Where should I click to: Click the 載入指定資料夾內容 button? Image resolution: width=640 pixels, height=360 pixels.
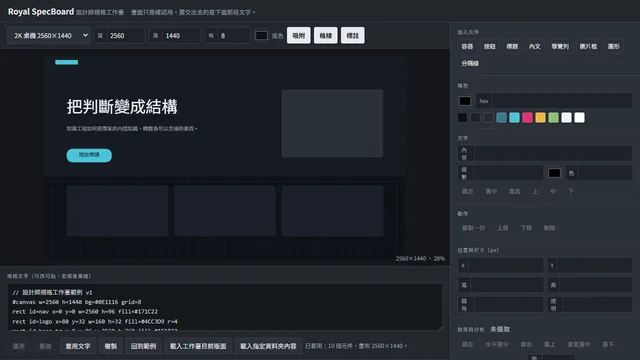coord(268,346)
